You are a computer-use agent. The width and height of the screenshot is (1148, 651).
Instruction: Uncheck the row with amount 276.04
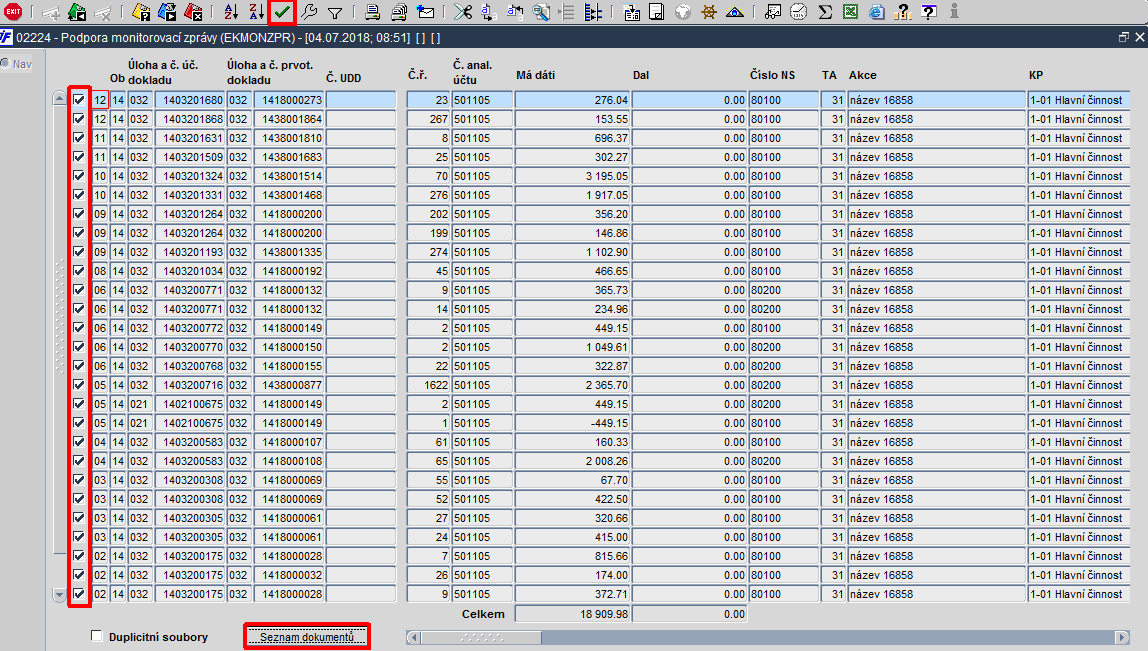[x=79, y=100]
